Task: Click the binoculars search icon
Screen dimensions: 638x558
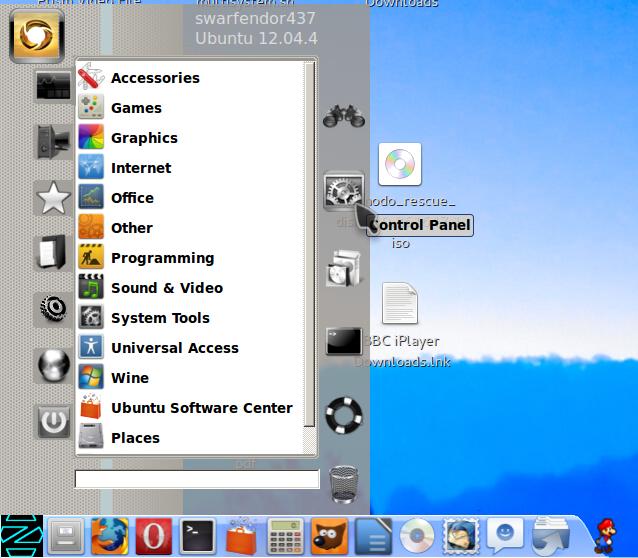Action: pyautogui.click(x=343, y=116)
